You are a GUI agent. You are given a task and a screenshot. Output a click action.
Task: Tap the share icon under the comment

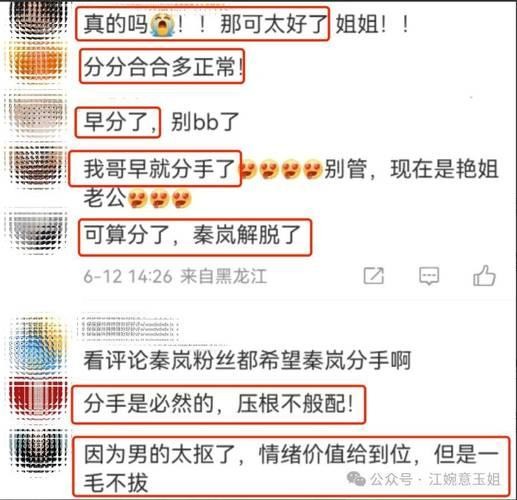tap(374, 276)
